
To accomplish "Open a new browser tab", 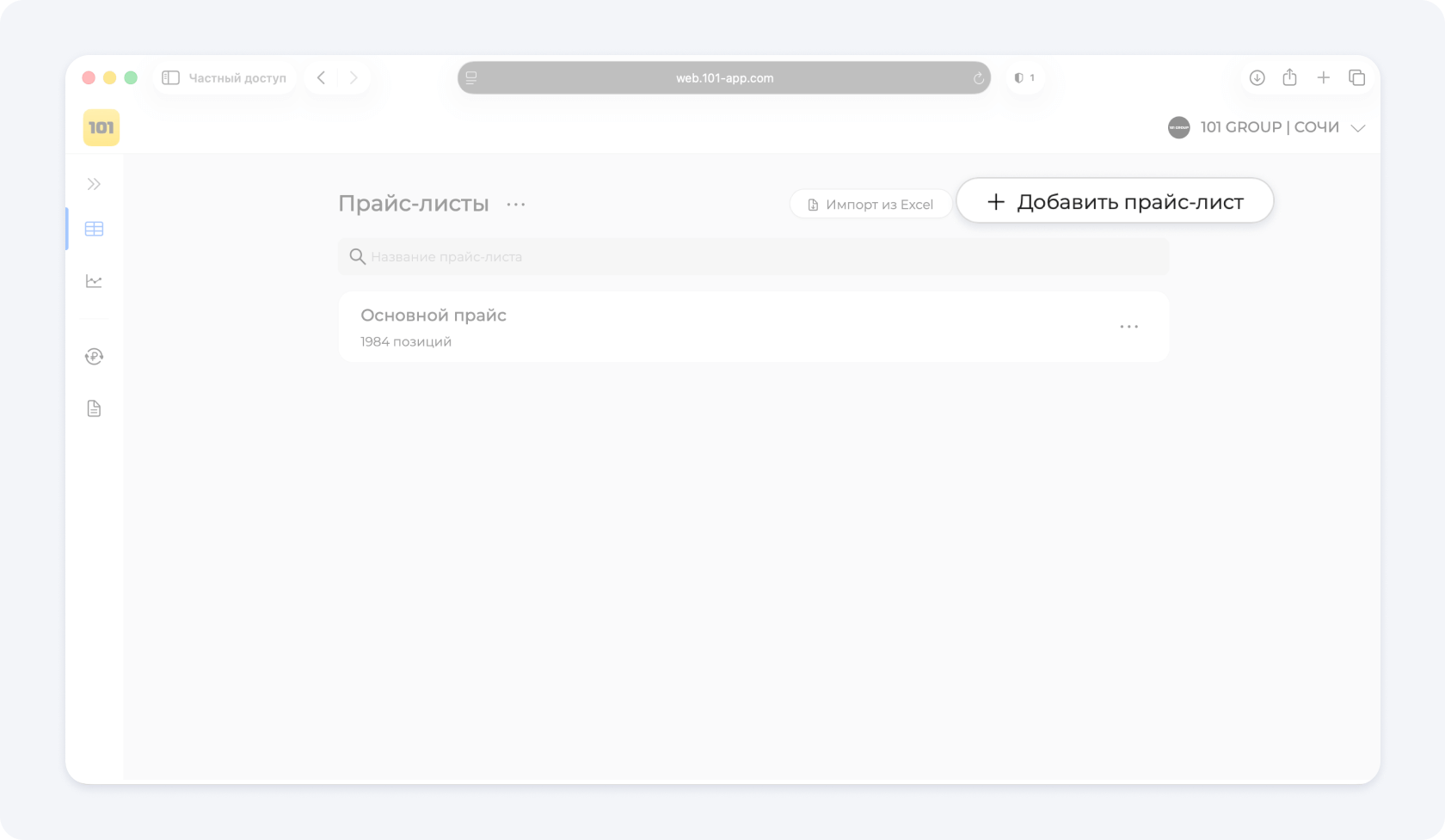I will pos(1323,78).
